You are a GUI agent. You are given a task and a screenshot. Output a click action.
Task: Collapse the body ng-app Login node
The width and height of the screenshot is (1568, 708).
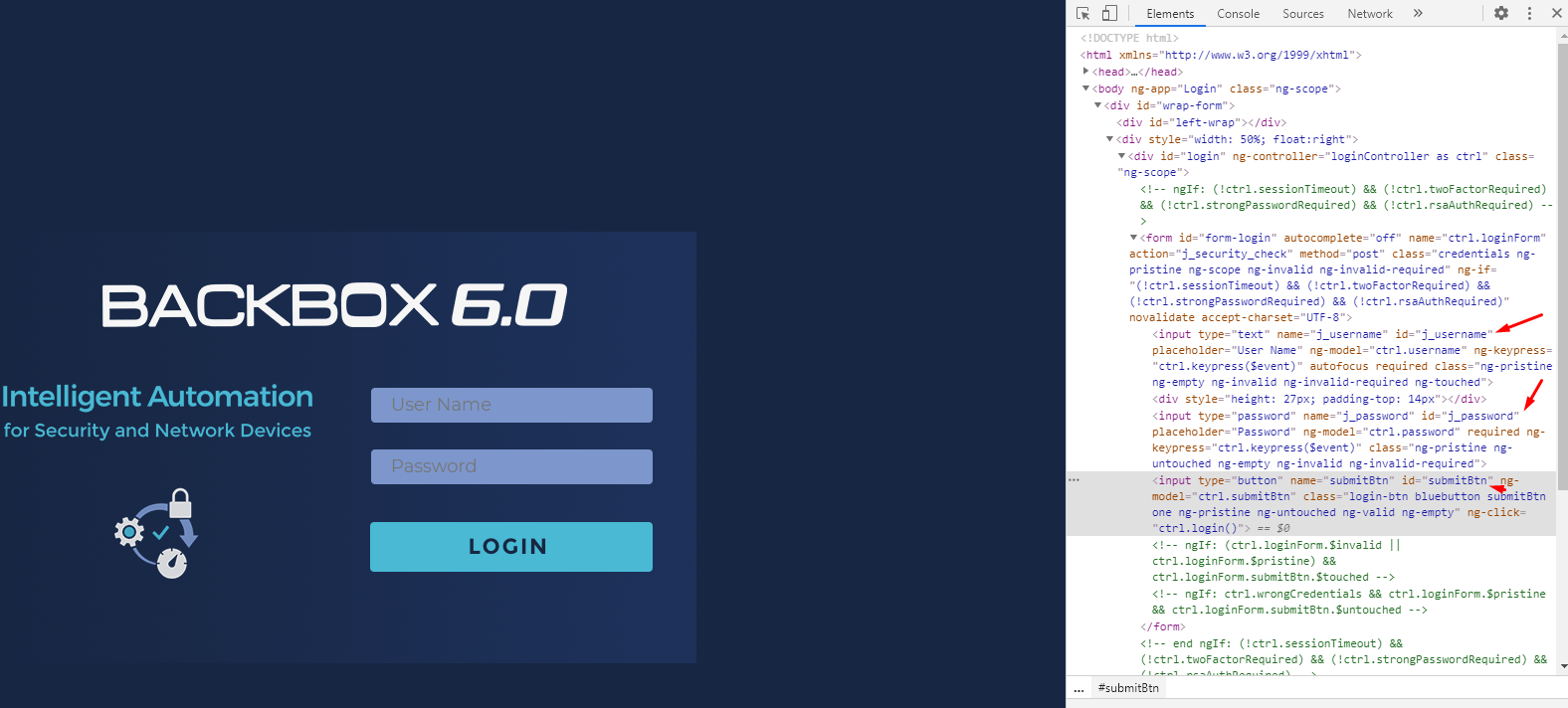tap(1086, 88)
